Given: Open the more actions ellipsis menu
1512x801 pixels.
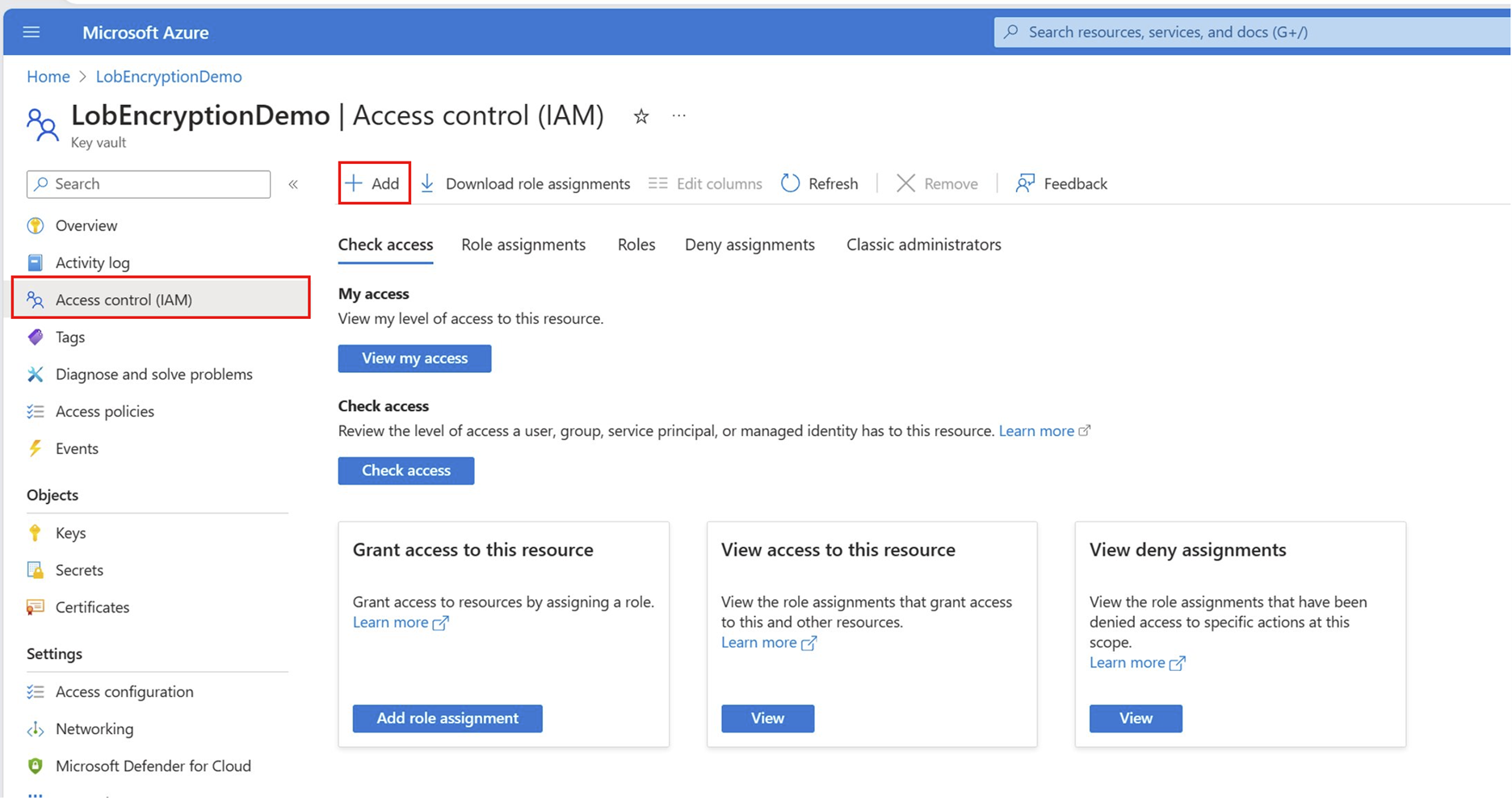Looking at the screenshot, I should pyautogui.click(x=678, y=115).
